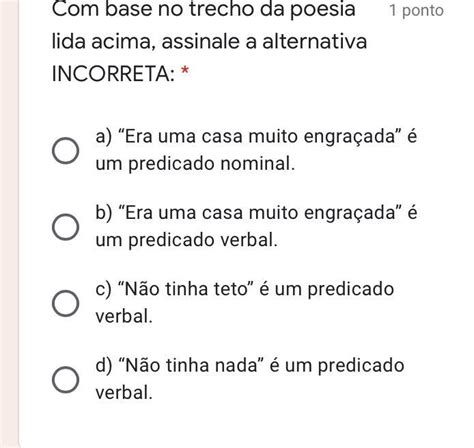Click the "um predicado verbal." label under option b

186,240
